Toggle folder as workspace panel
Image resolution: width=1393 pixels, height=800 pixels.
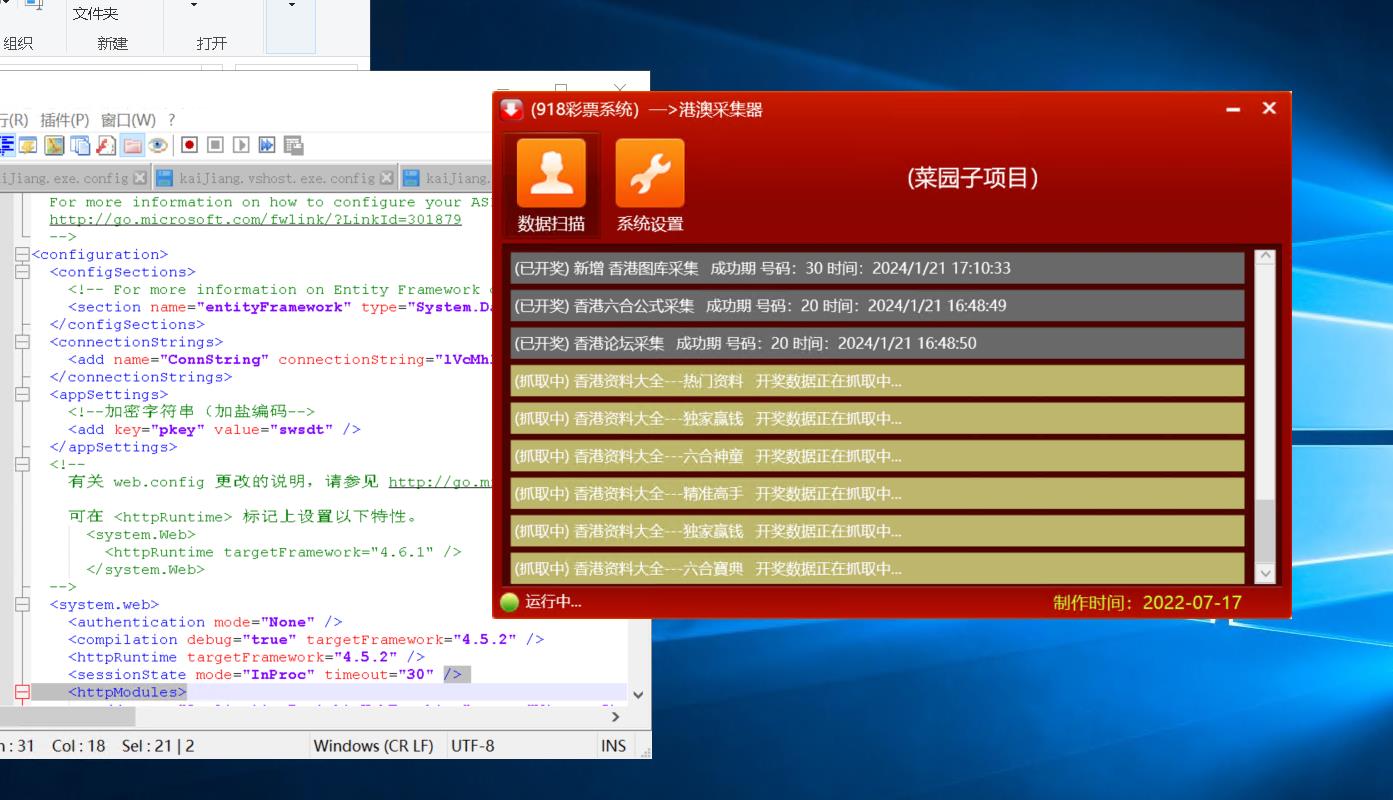132,145
